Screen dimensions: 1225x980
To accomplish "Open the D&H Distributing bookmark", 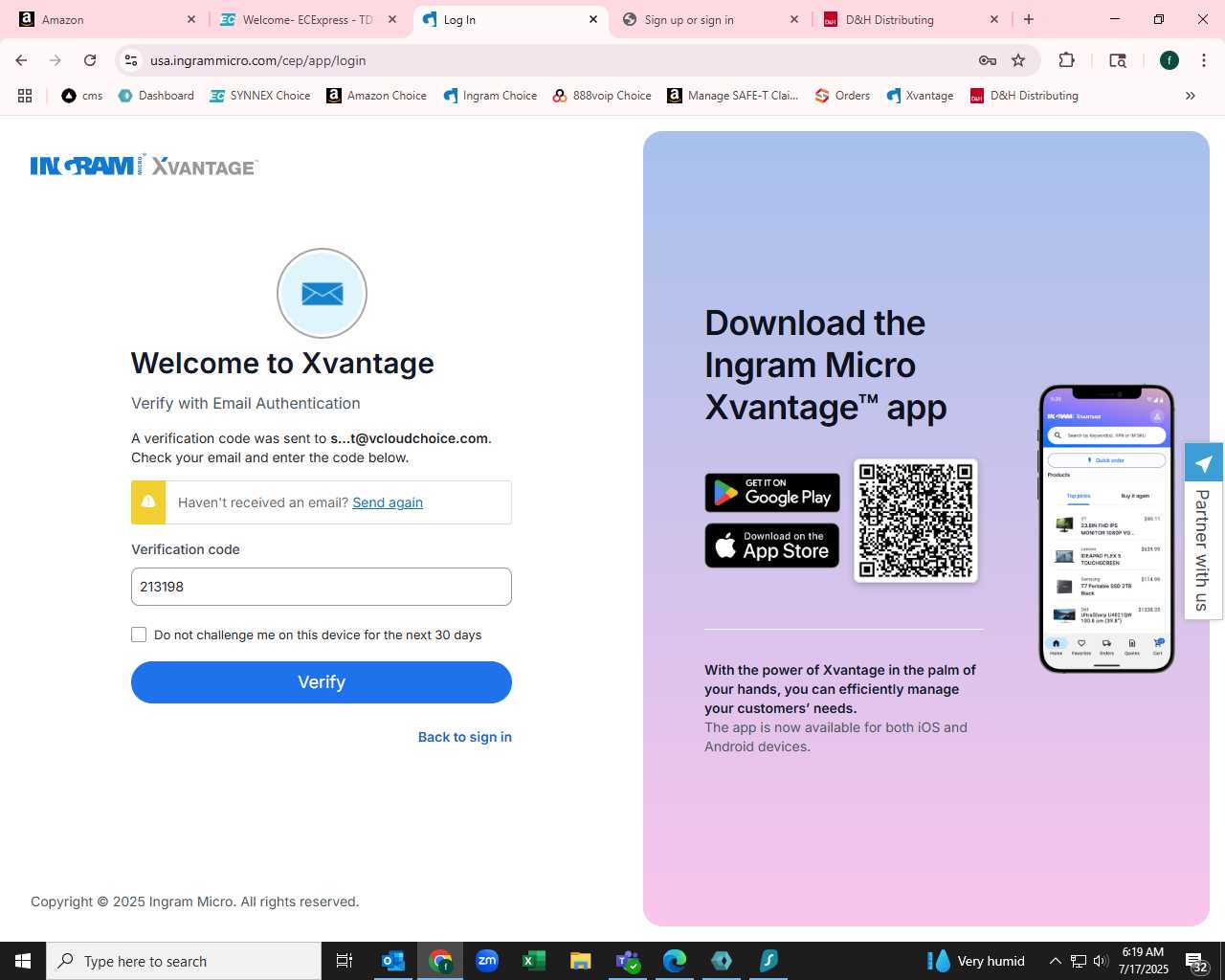I will (x=1024, y=96).
